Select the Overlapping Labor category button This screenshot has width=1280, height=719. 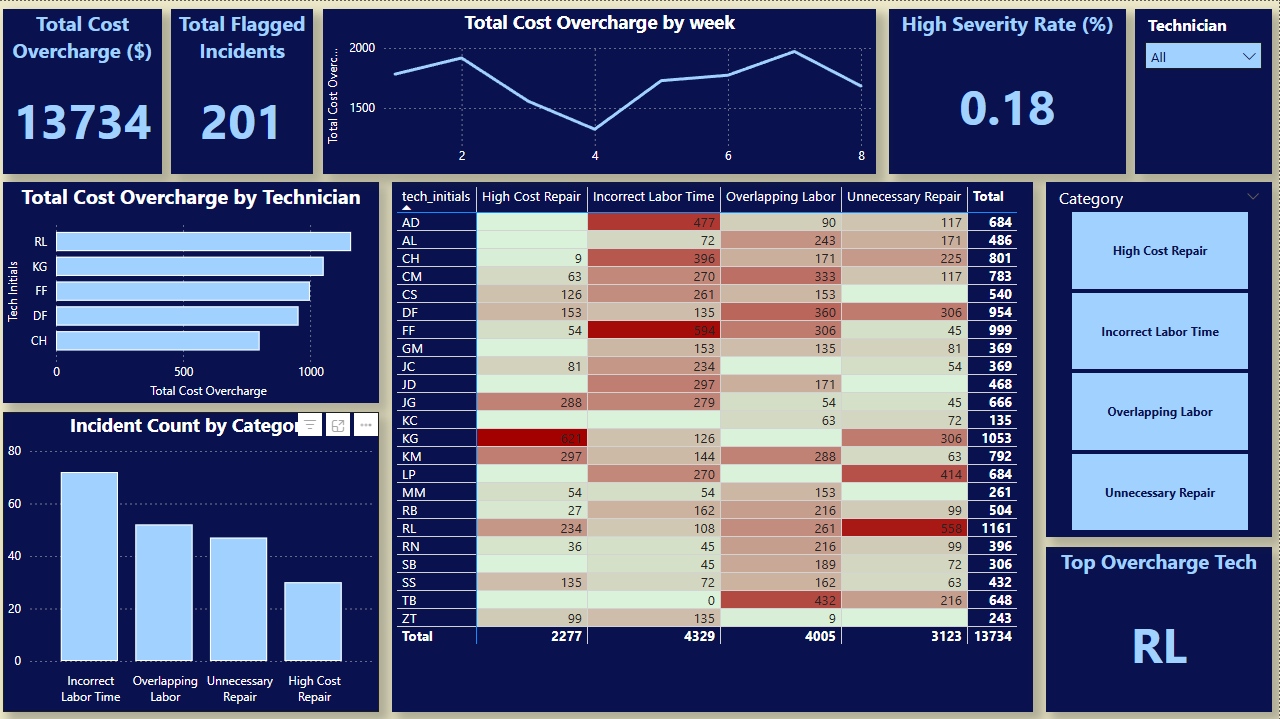click(x=1159, y=411)
